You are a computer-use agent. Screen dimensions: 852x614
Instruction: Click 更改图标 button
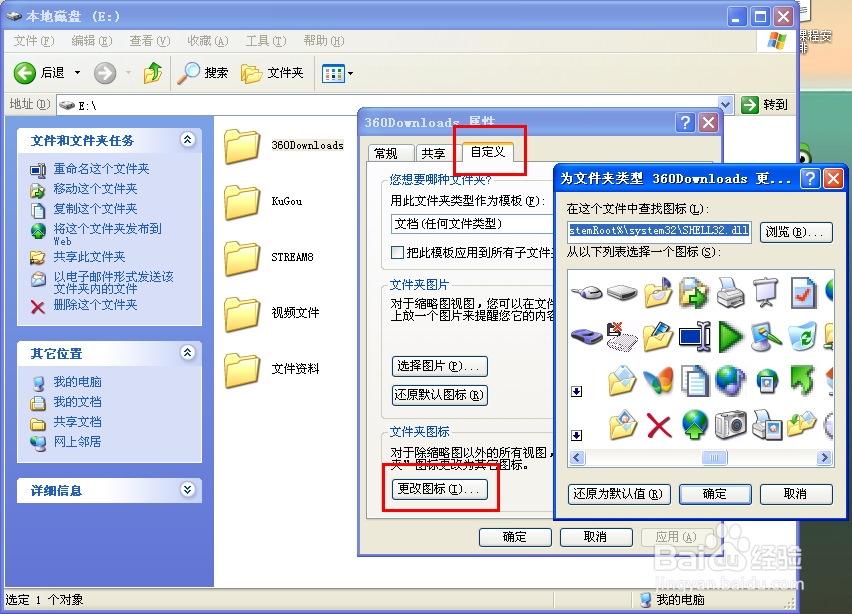[439, 489]
